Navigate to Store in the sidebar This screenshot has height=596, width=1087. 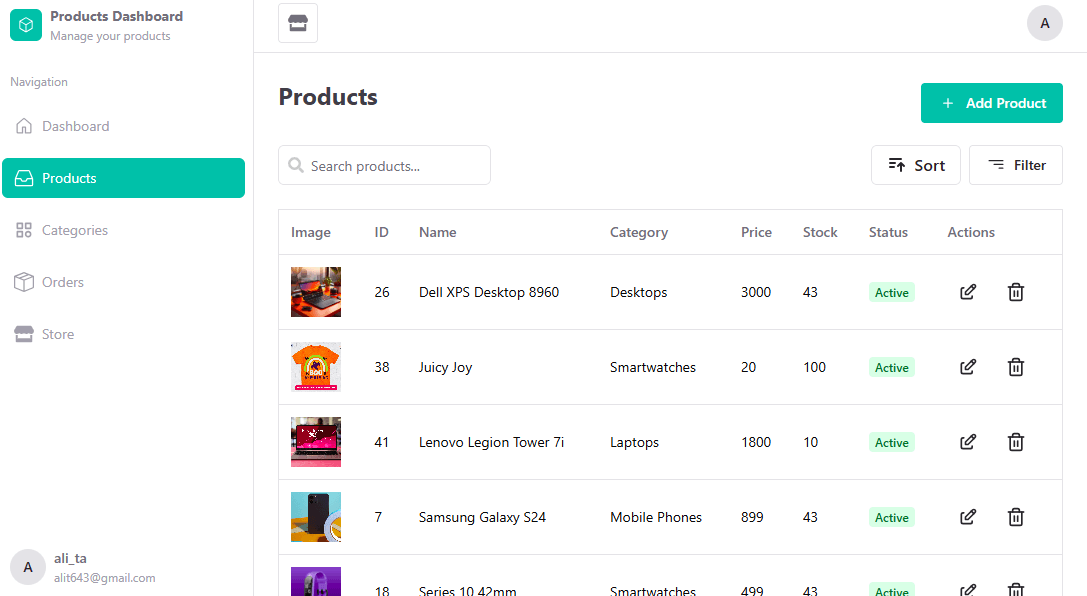(x=123, y=334)
